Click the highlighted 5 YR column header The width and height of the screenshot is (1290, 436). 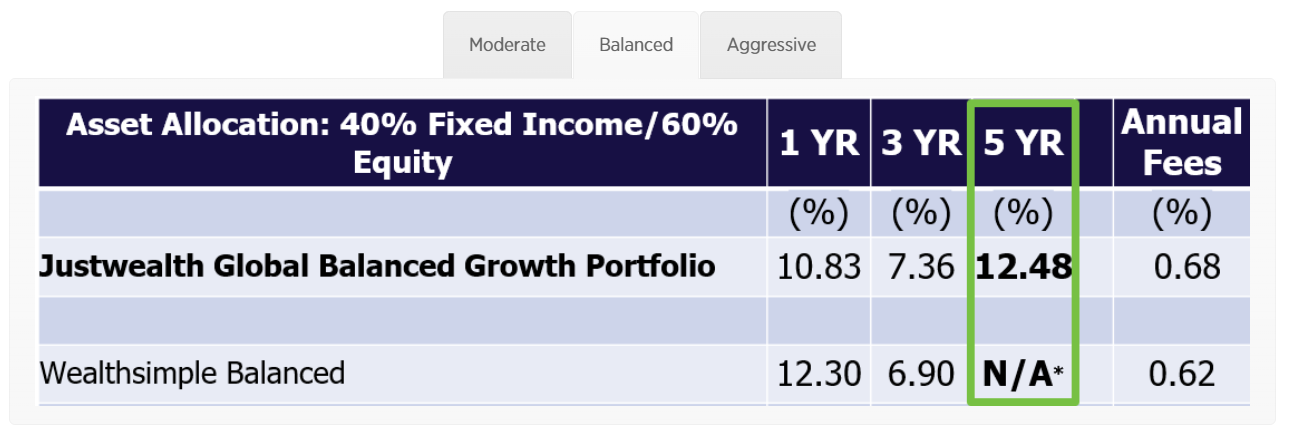pyautogui.click(x=1023, y=143)
